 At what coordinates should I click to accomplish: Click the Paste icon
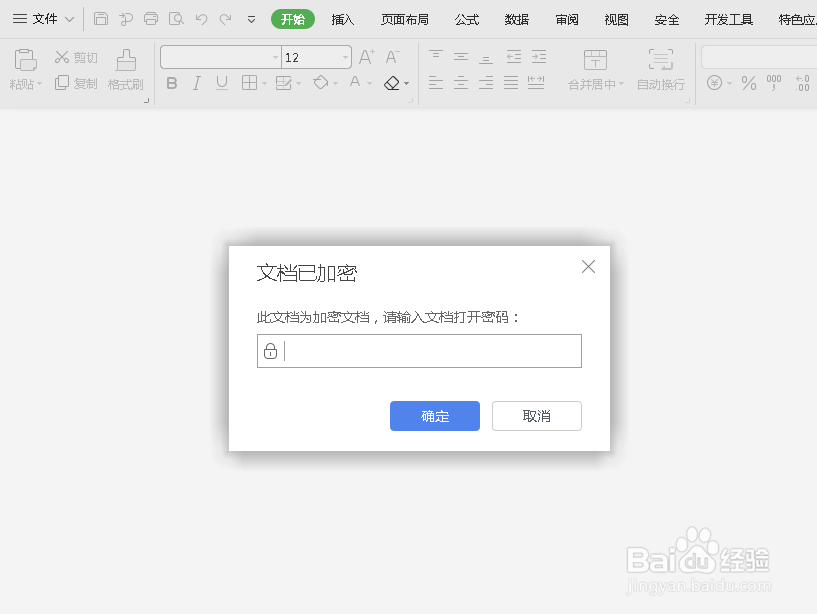26,60
